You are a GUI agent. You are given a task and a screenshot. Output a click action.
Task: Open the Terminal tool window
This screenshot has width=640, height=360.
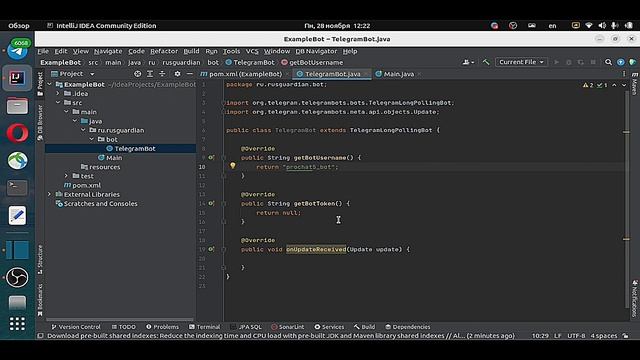tap(204, 327)
